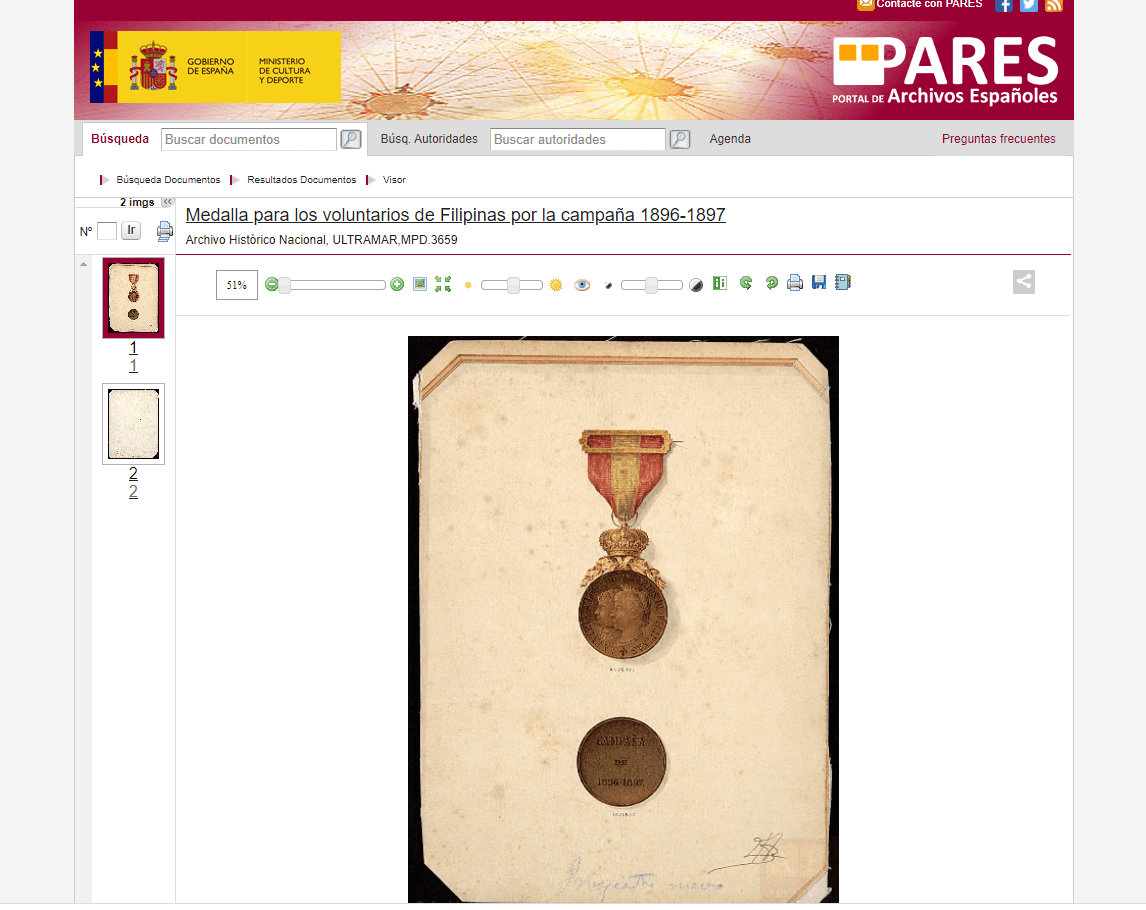Save the image with the floppy disk icon

[819, 283]
